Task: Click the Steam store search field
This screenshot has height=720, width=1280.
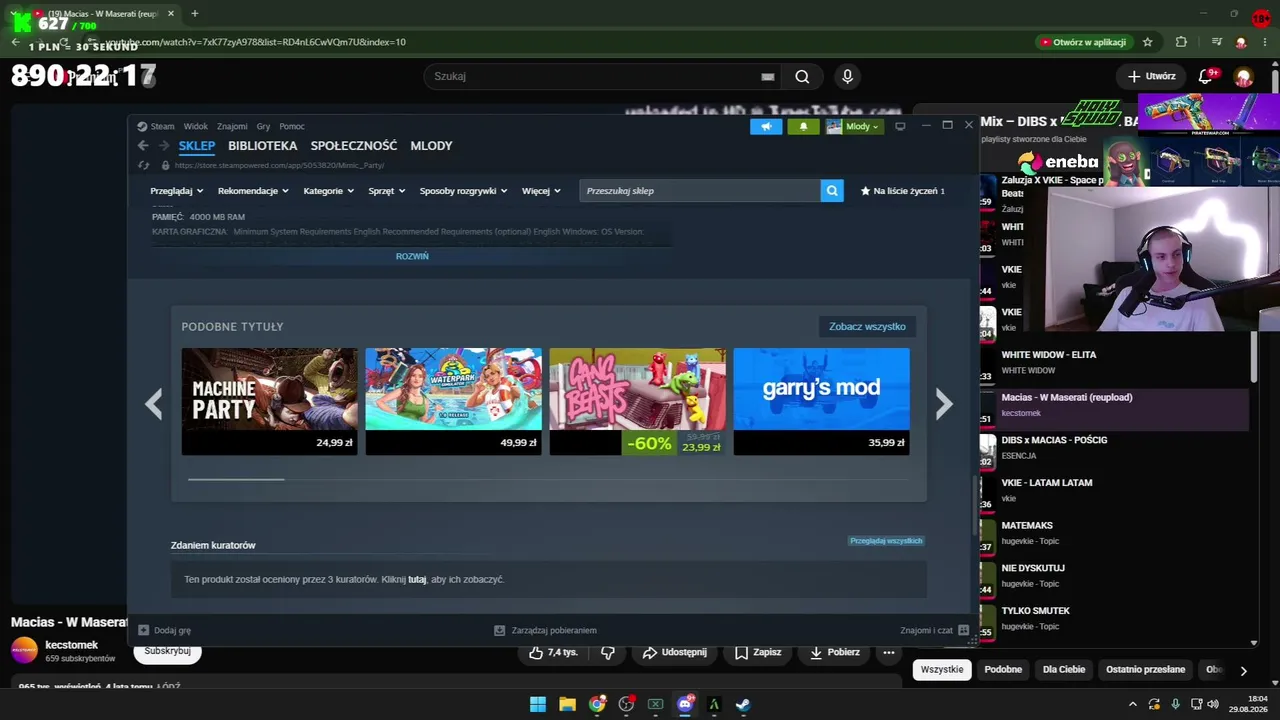Action: (x=700, y=191)
